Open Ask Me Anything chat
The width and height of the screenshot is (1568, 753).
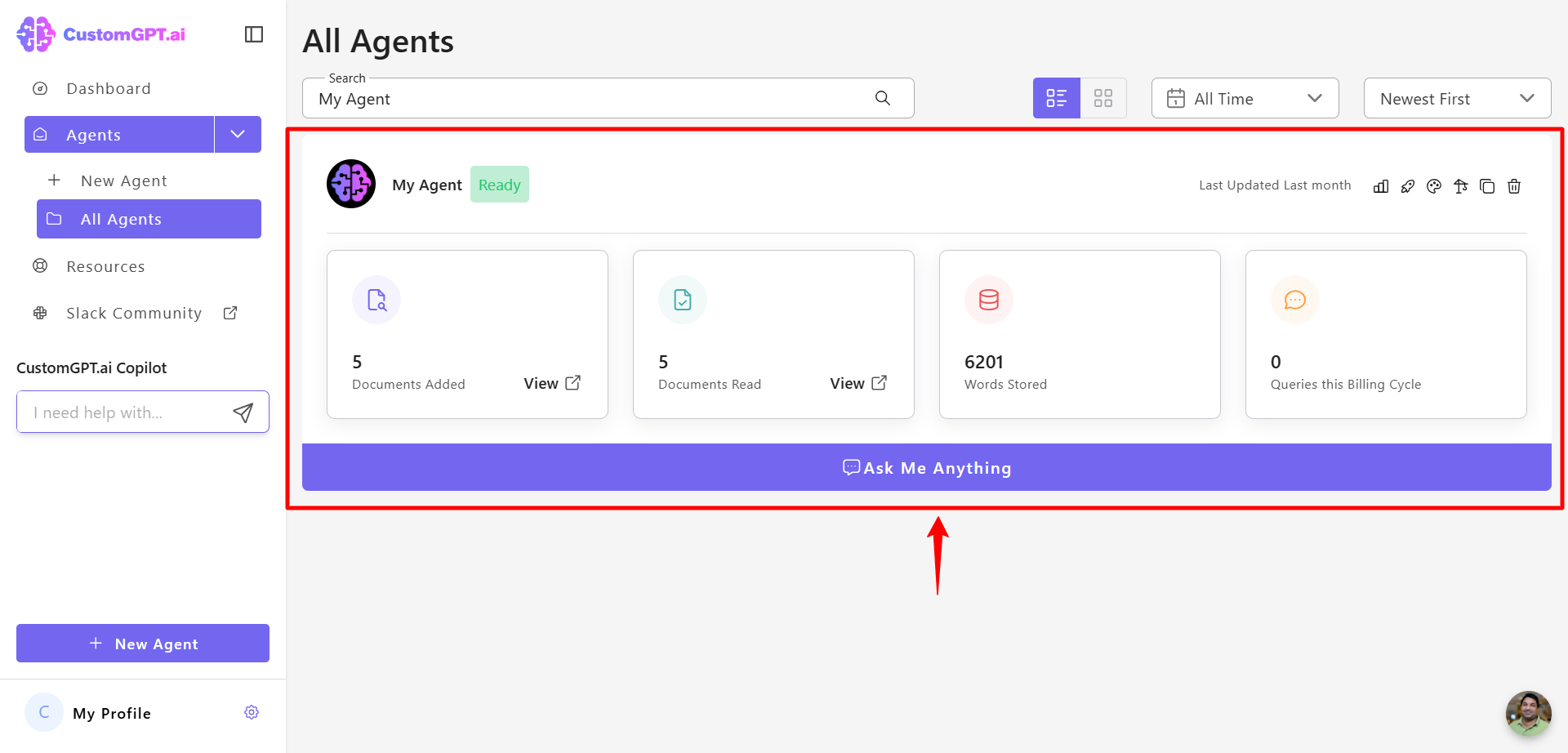tap(927, 467)
